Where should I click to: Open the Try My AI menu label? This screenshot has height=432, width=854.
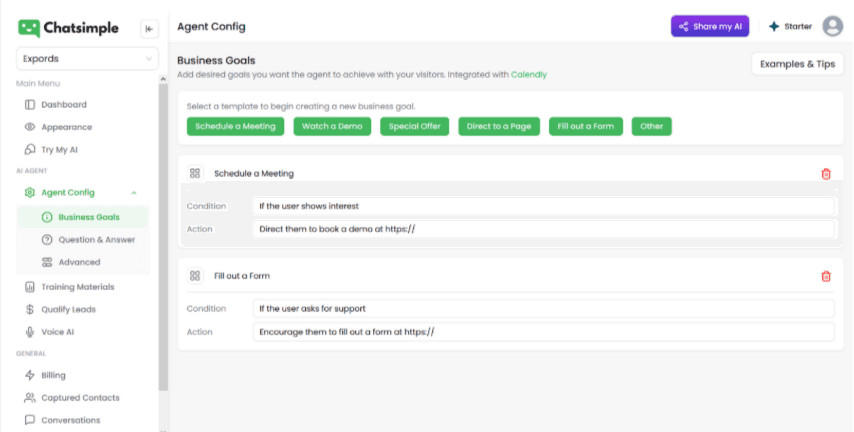(59, 150)
